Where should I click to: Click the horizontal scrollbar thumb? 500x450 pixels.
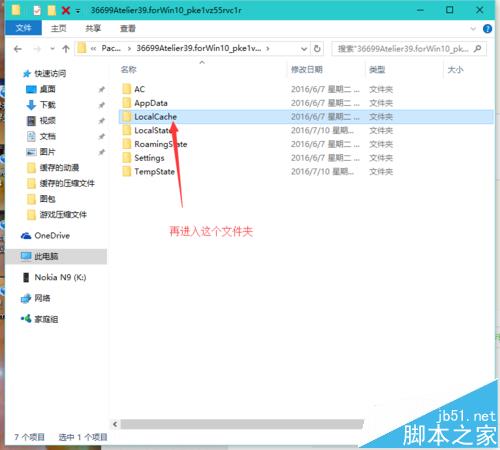(x=242, y=424)
